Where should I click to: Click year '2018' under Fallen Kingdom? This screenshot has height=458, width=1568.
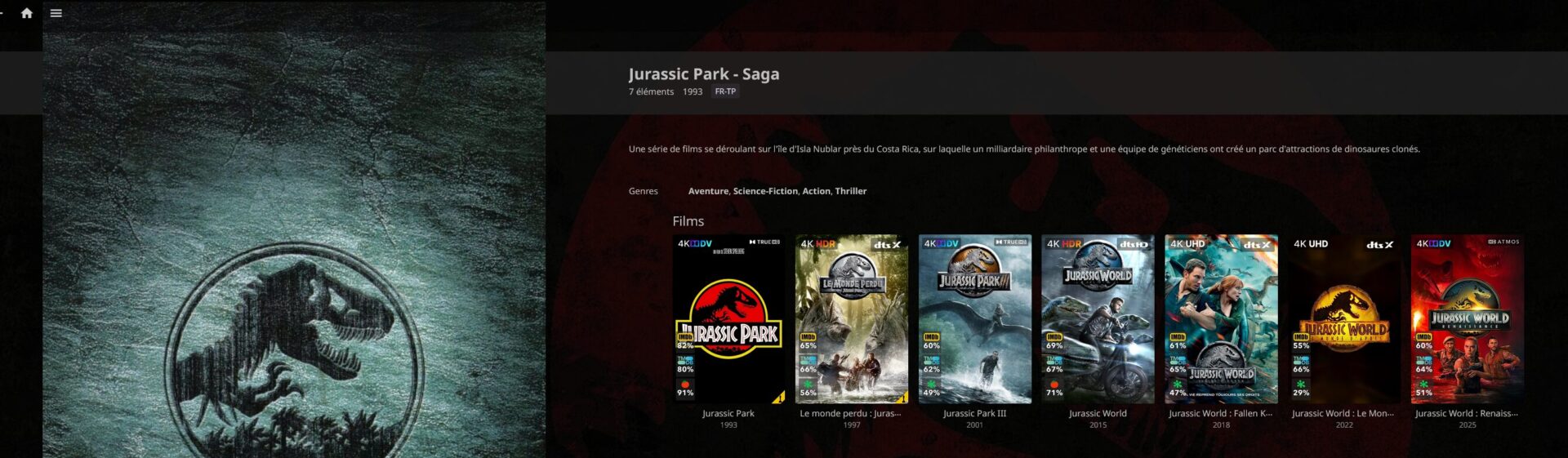coord(1221,425)
